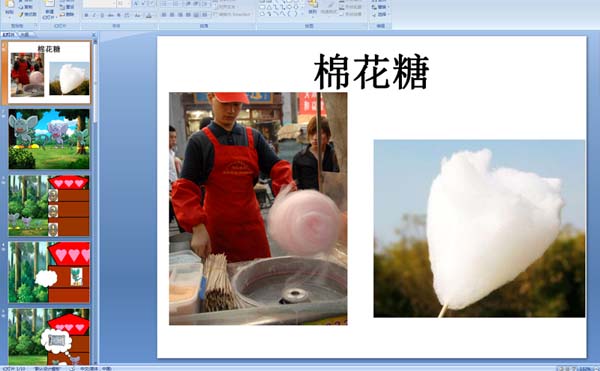This screenshot has height=371, width=600.
Task: Click the font color icon
Action: [150, 15]
